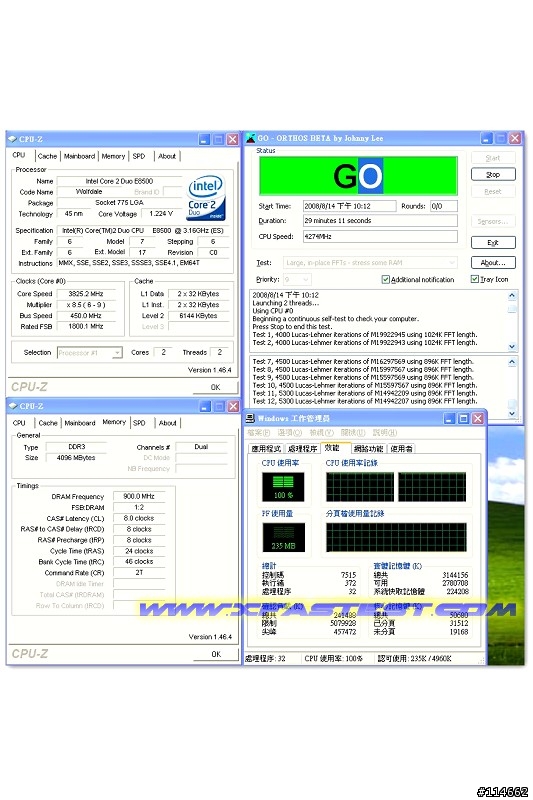Click the Stop button in ORTHOS
The height and width of the screenshot is (800, 533).
493,174
